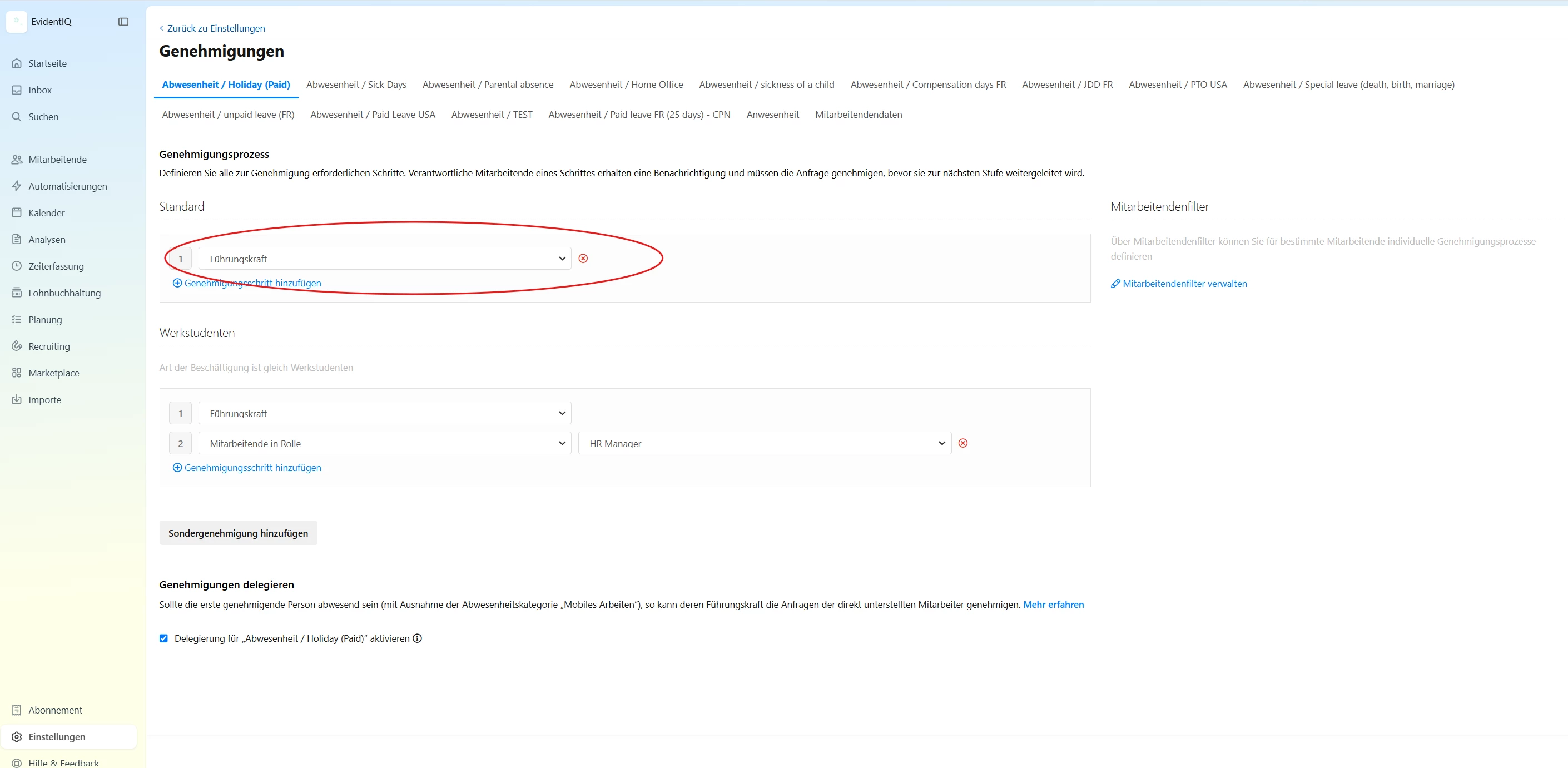Uncheck the Delegierung aktivieren checkbox
The height and width of the screenshot is (768, 1568).
(x=163, y=638)
